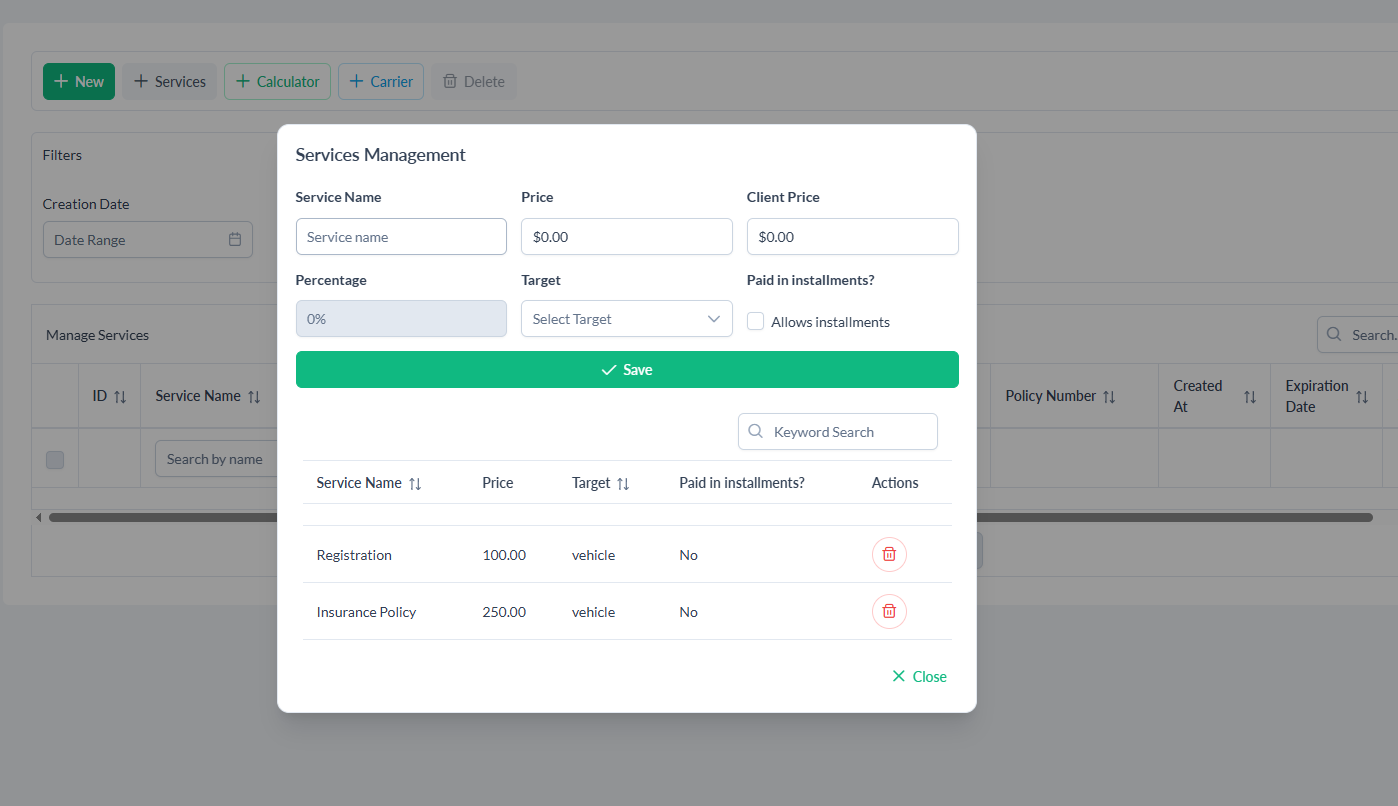Tick the checkbox in the background table row
This screenshot has height=806, width=1398.
55,460
